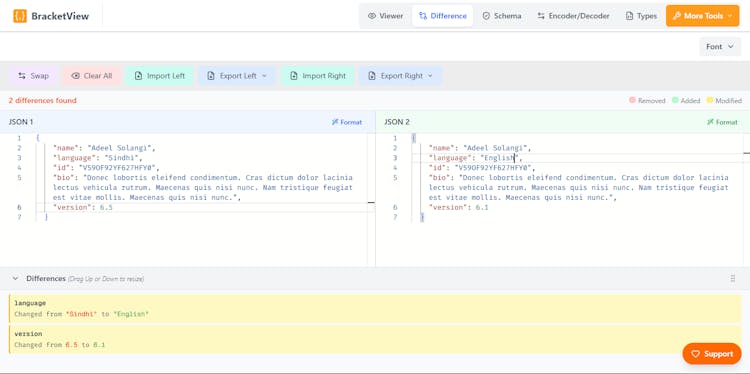
Task: Click version 6.1 in JSON 2
Action: tap(482, 208)
